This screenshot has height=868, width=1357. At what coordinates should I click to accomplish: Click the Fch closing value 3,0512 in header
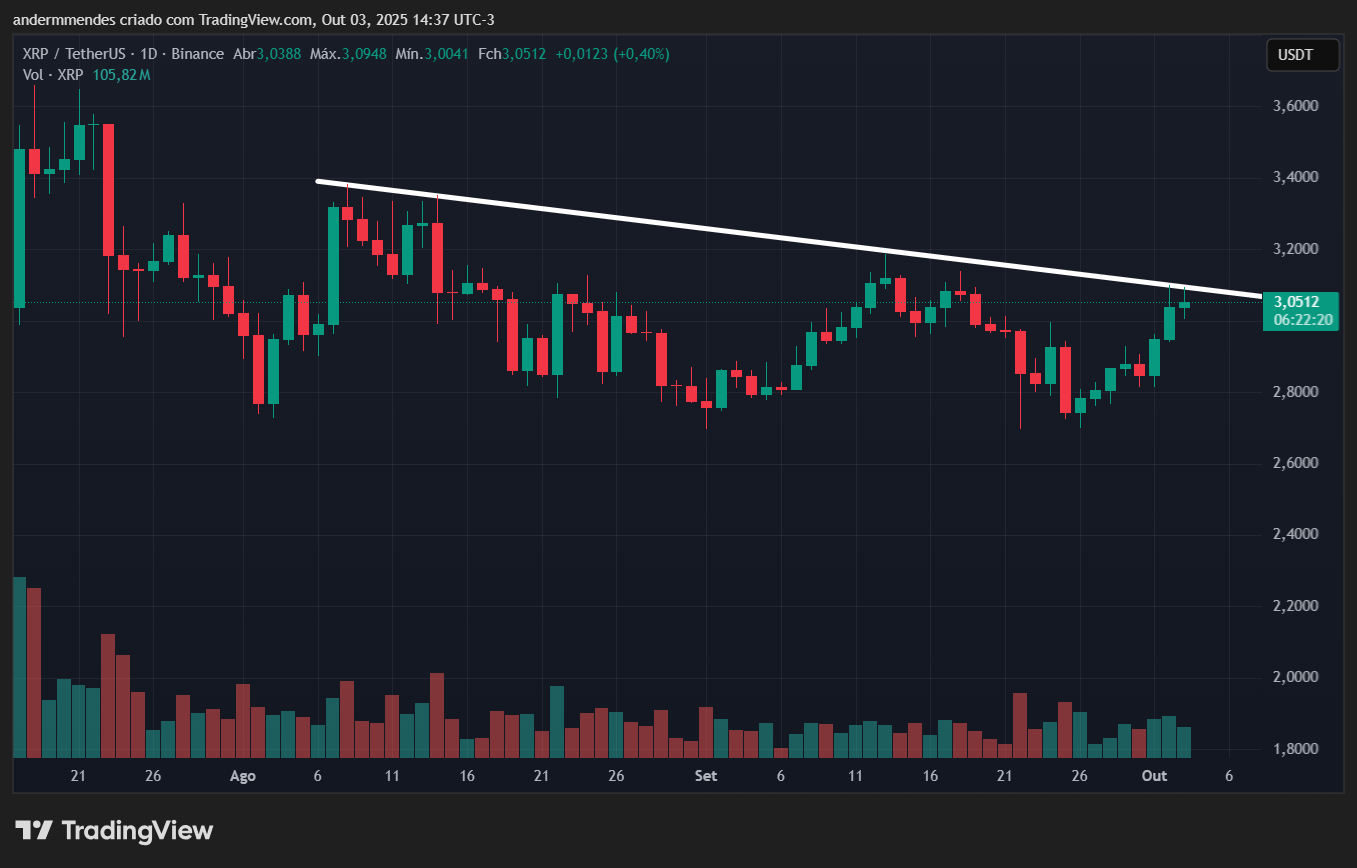coord(524,54)
